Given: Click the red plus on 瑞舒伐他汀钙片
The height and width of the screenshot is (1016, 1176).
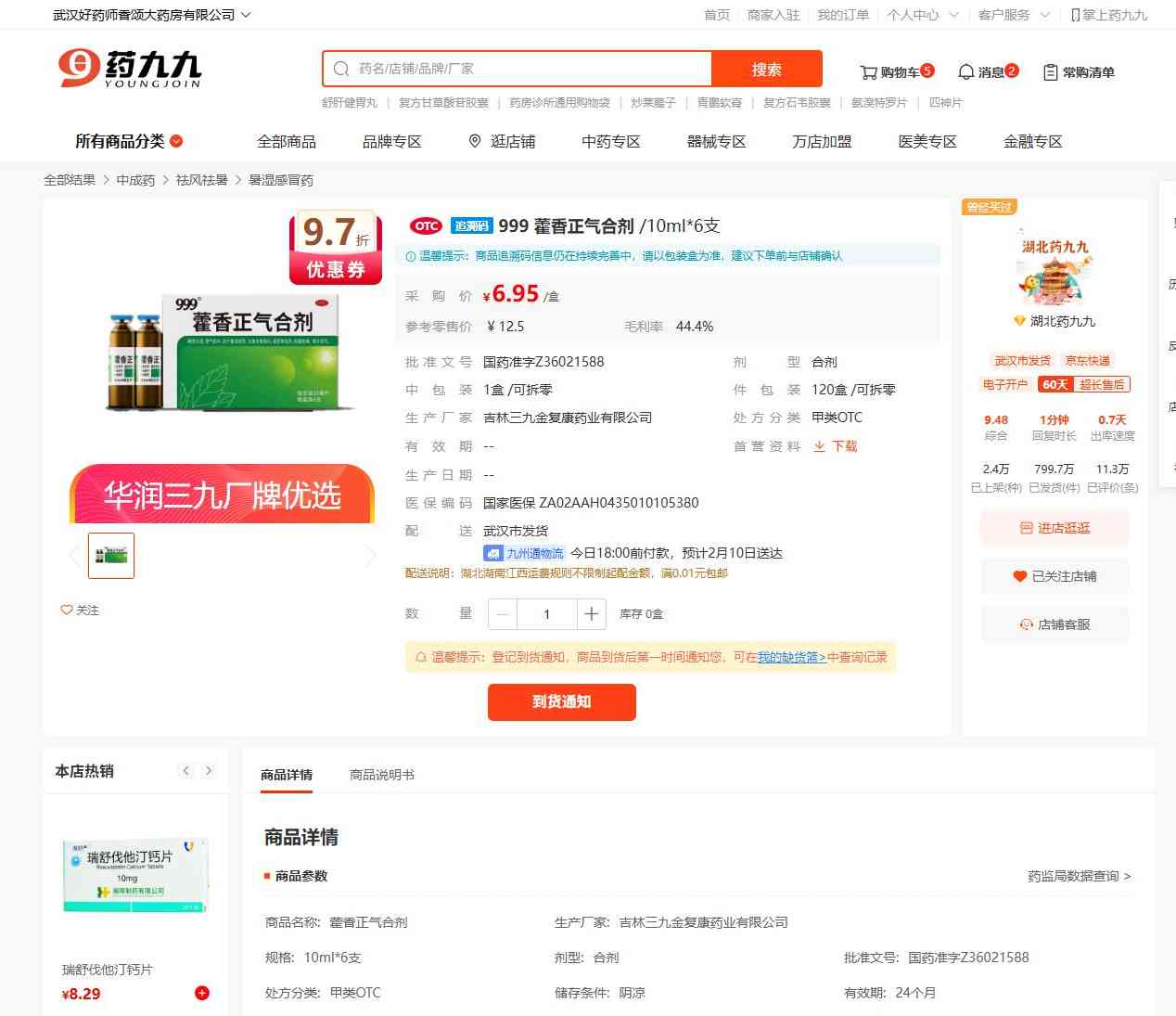Looking at the screenshot, I should [x=202, y=993].
